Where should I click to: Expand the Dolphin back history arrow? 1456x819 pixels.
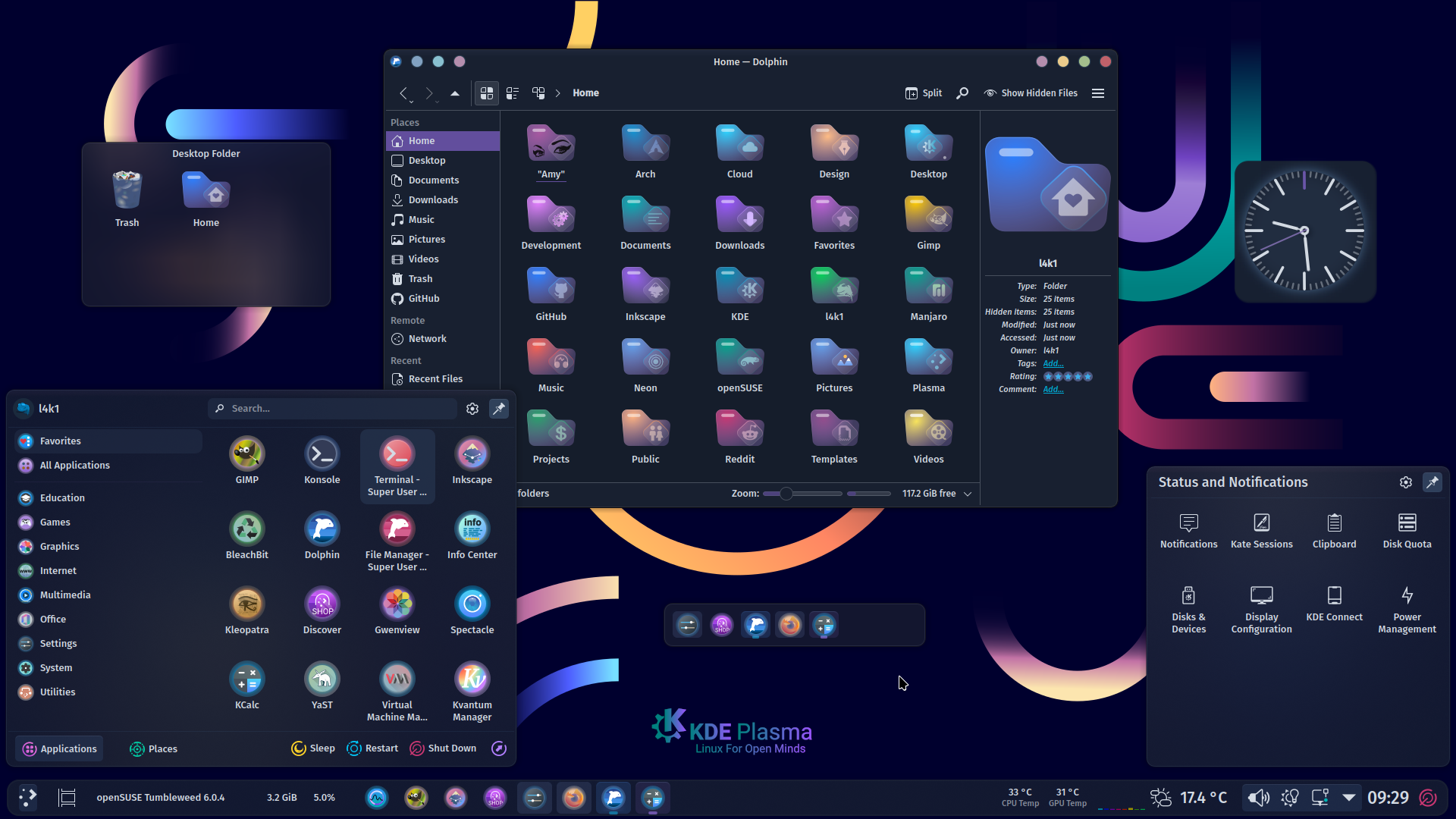tap(412, 100)
